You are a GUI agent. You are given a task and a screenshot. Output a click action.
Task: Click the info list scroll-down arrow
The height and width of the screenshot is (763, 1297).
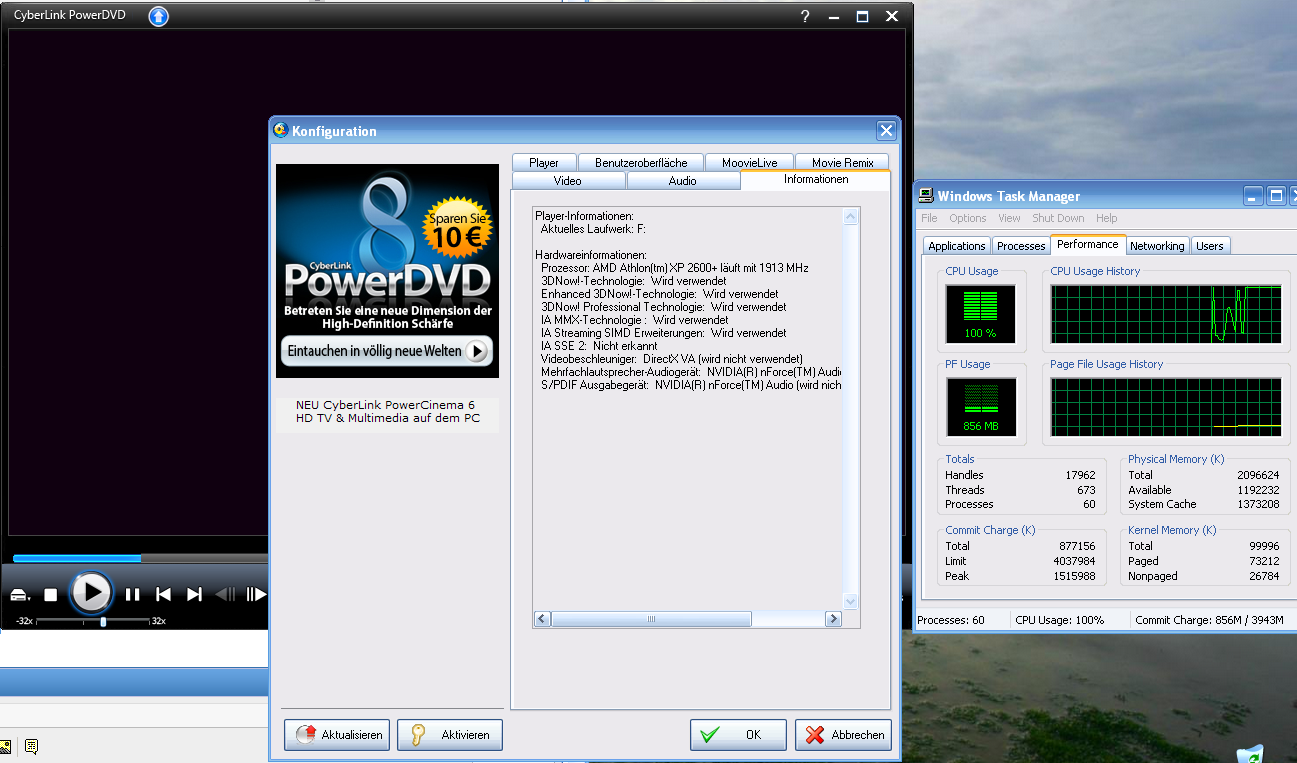[851, 601]
